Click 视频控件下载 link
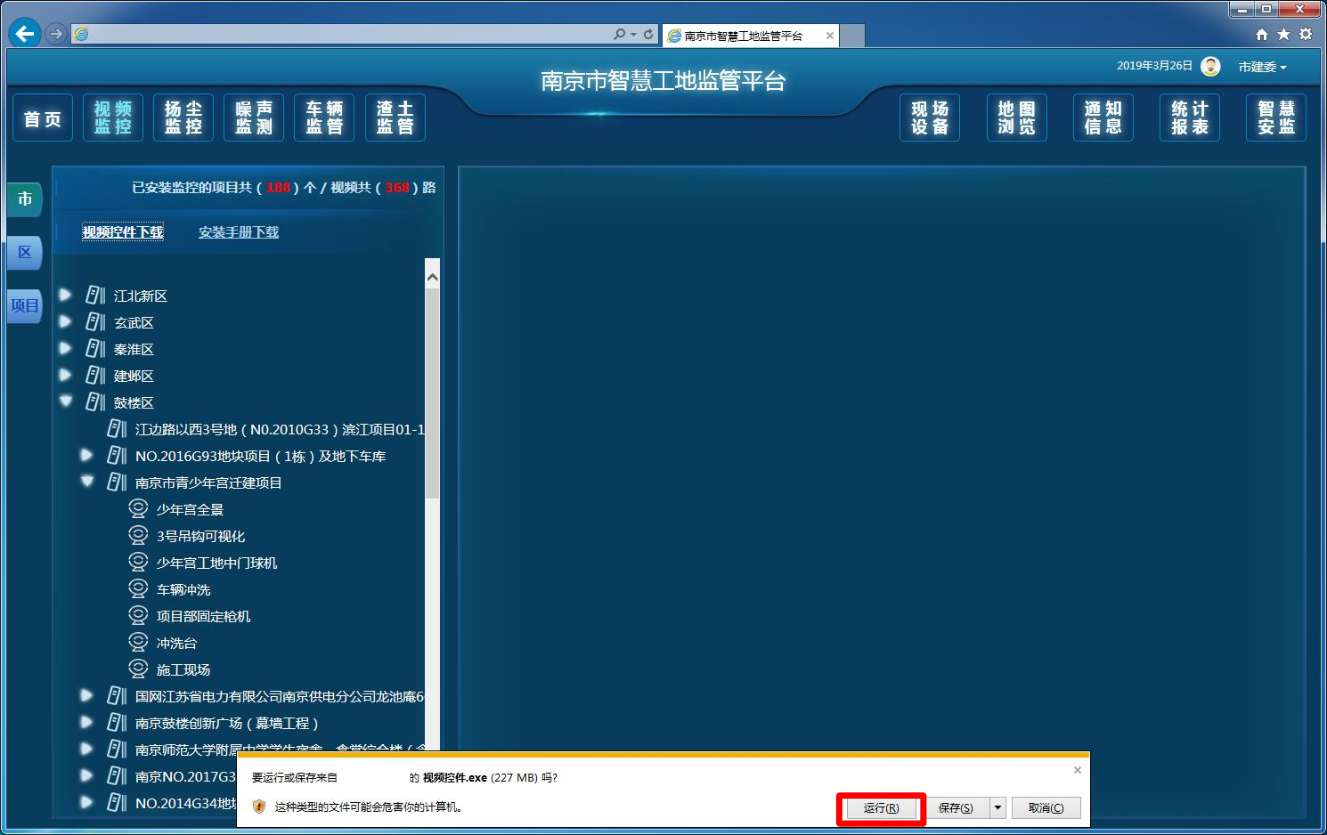Viewport: 1327px width, 835px height. (x=123, y=232)
